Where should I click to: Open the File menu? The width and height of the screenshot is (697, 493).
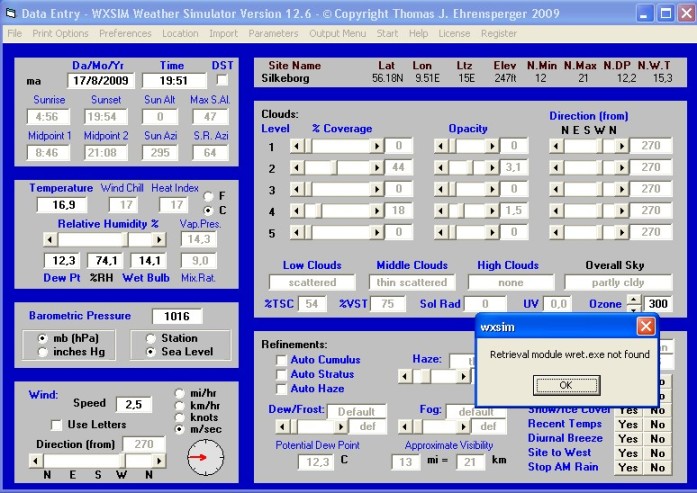[15, 33]
